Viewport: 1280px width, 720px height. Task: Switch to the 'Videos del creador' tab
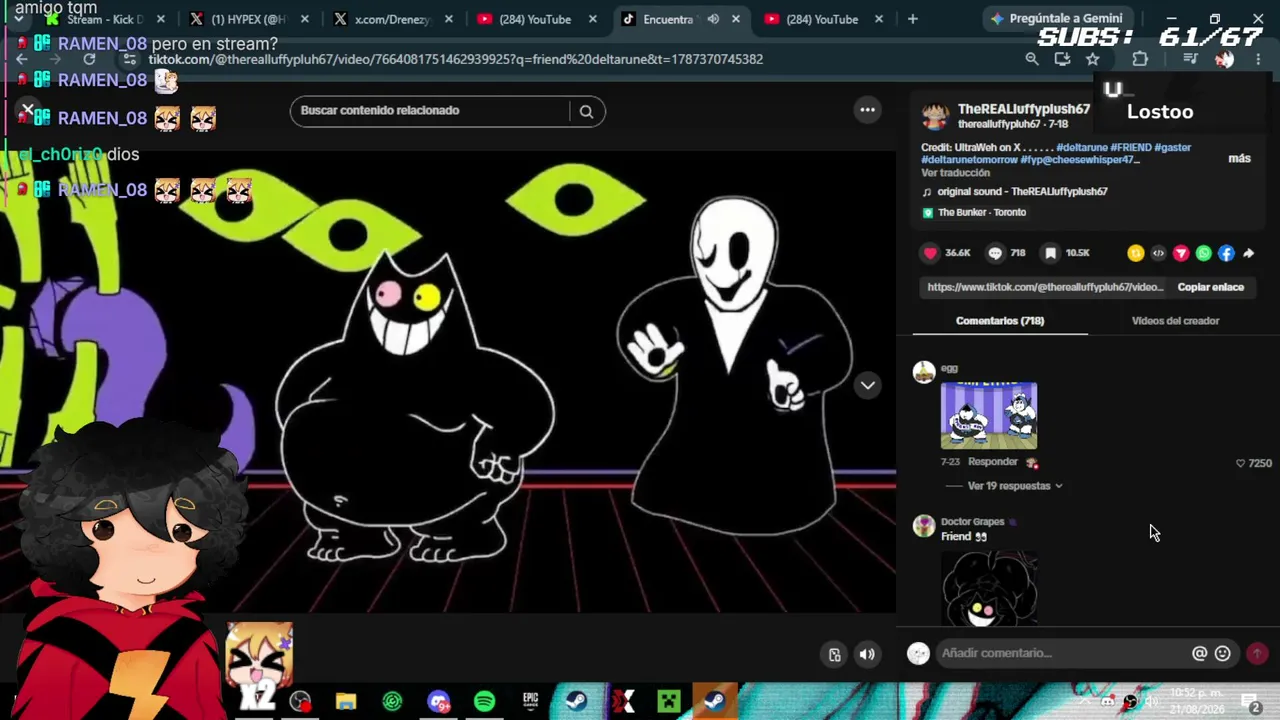pos(1175,321)
